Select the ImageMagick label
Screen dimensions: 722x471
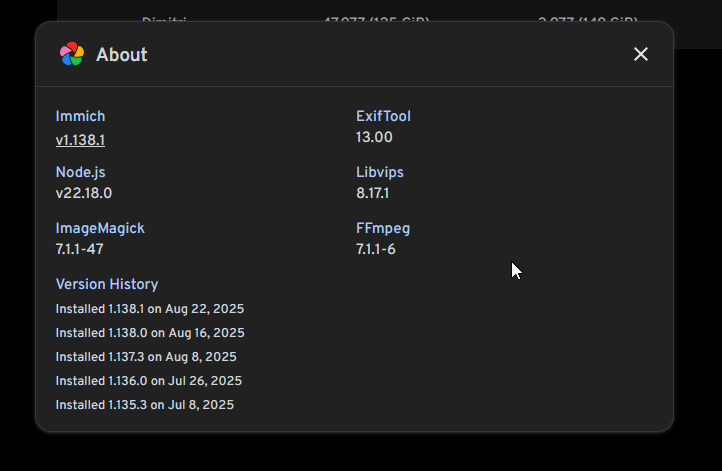pos(100,228)
